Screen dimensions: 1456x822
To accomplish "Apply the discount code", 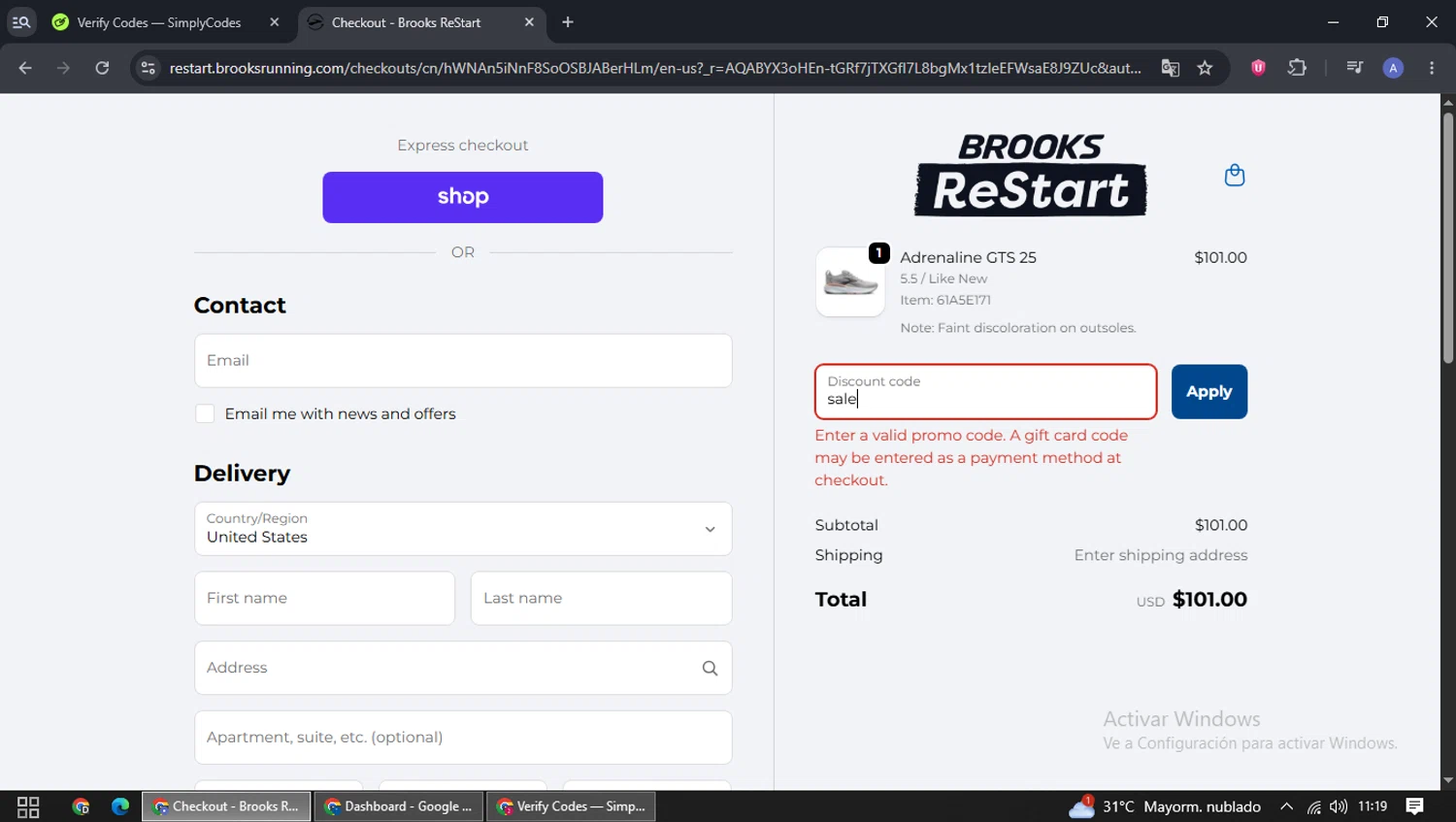I will point(1209,392).
